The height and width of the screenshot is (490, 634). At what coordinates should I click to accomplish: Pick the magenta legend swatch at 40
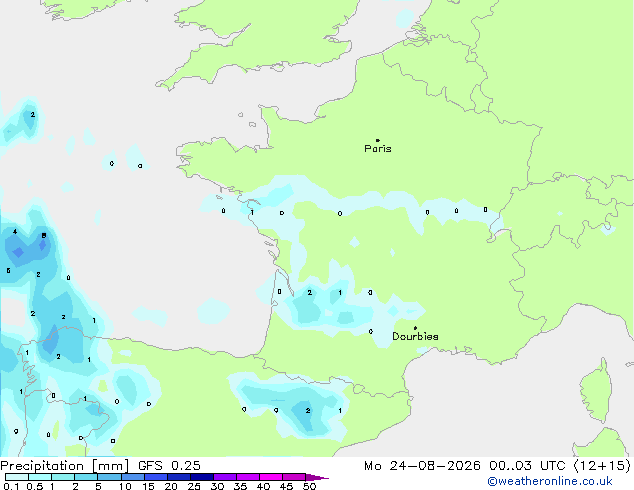tap(271, 477)
